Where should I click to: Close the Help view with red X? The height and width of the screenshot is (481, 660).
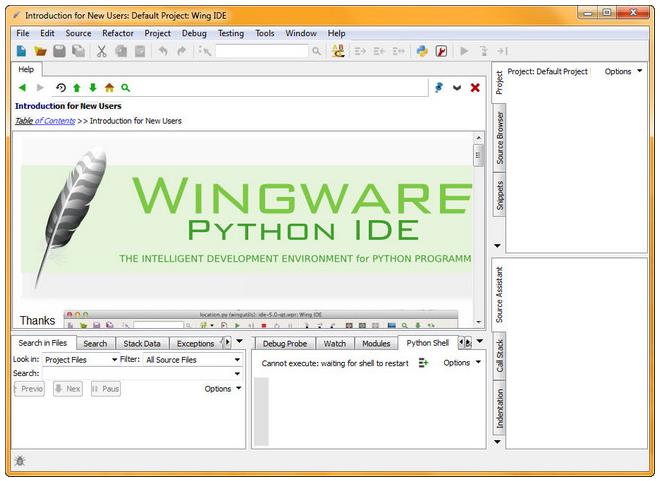click(475, 88)
